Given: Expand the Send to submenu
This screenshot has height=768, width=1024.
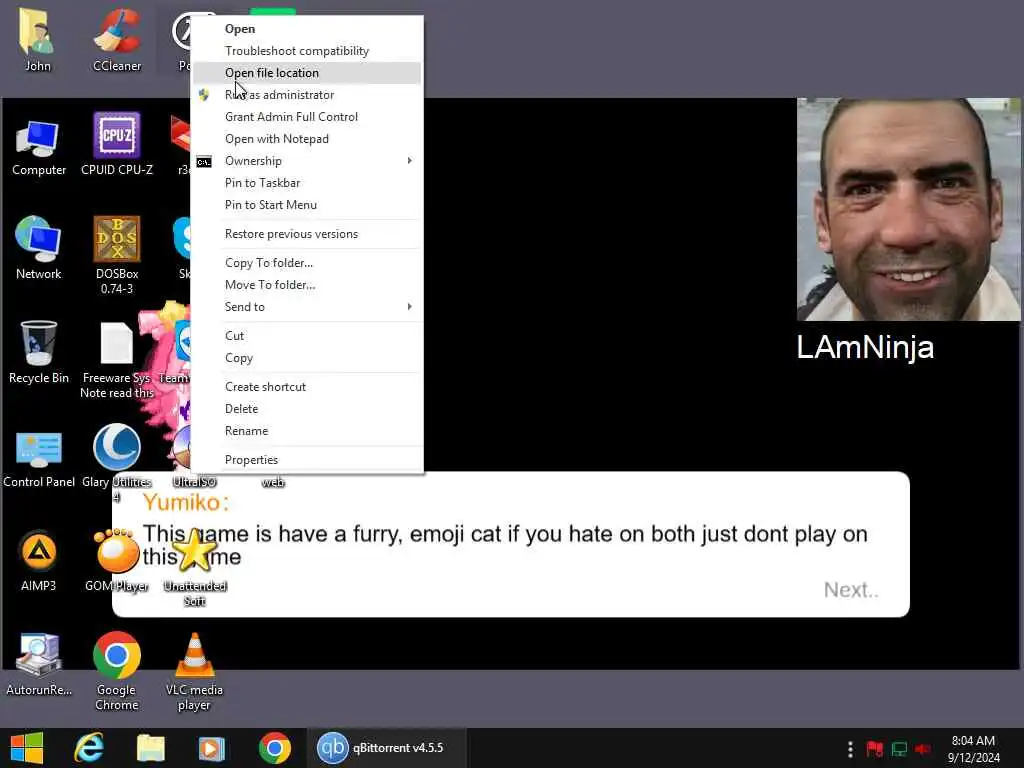Looking at the screenshot, I should coord(307,306).
